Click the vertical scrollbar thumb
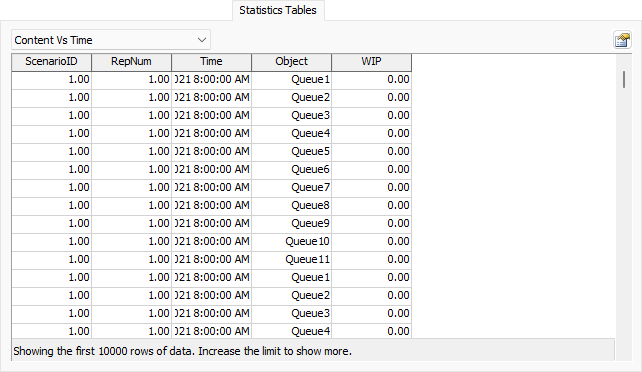The image size is (642, 372). coord(624,79)
